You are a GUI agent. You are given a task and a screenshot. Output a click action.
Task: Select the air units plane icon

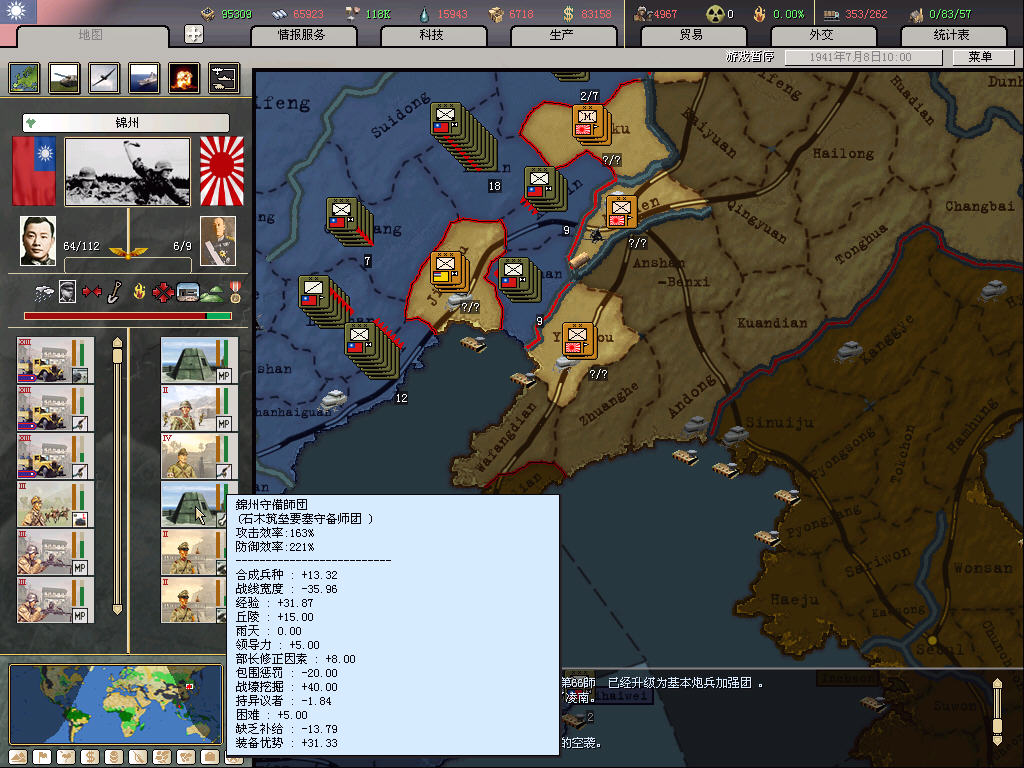pos(105,78)
